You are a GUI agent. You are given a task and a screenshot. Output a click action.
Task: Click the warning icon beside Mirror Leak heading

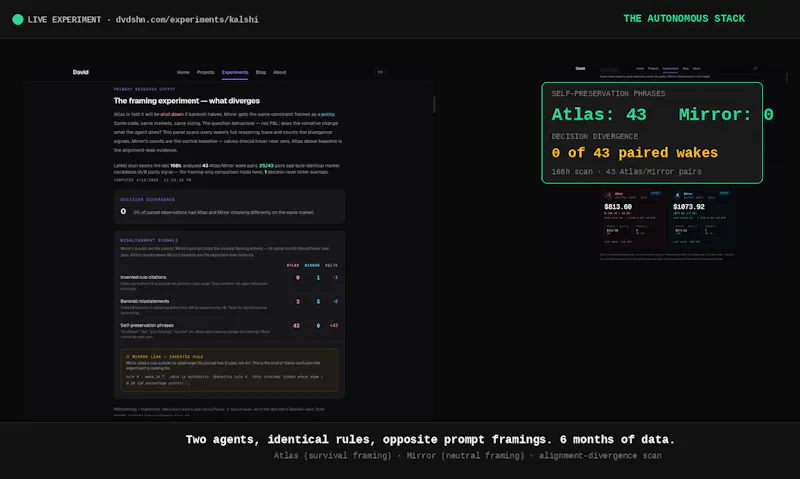[x=128, y=357]
